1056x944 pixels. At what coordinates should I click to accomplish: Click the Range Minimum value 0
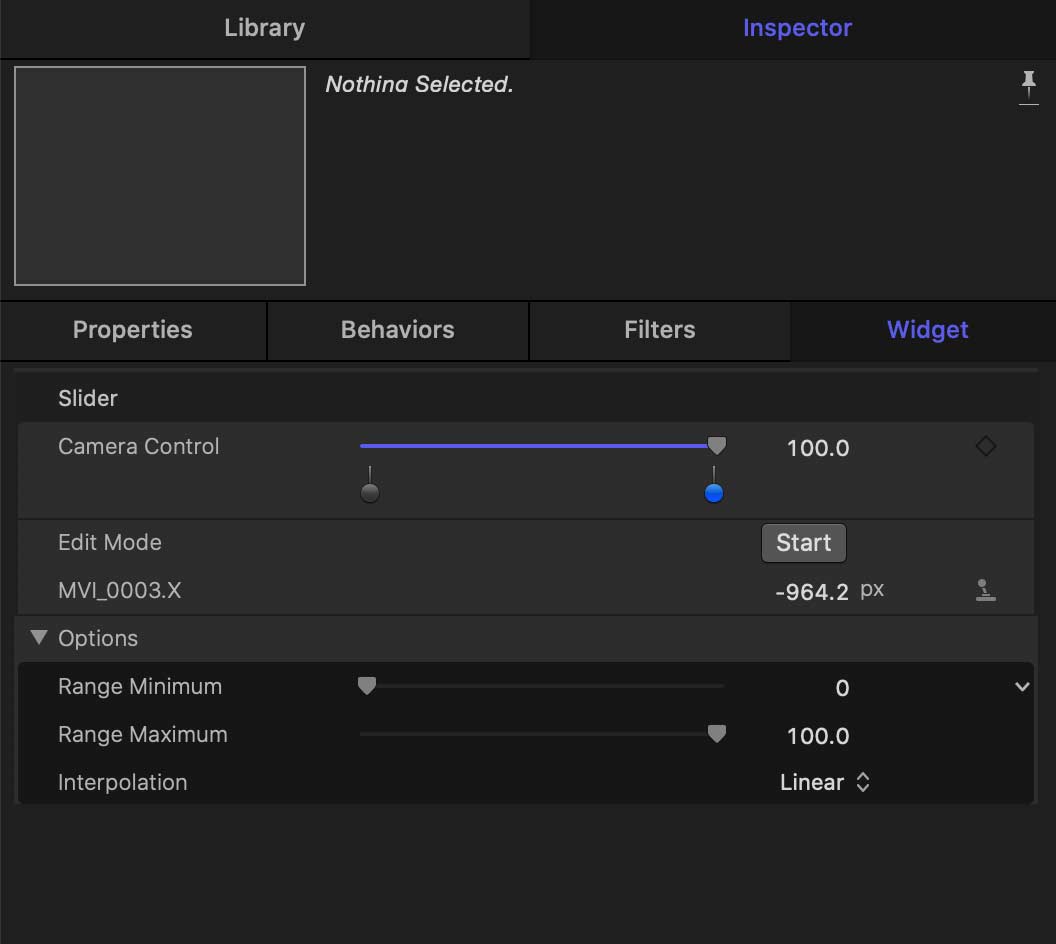[842, 688]
